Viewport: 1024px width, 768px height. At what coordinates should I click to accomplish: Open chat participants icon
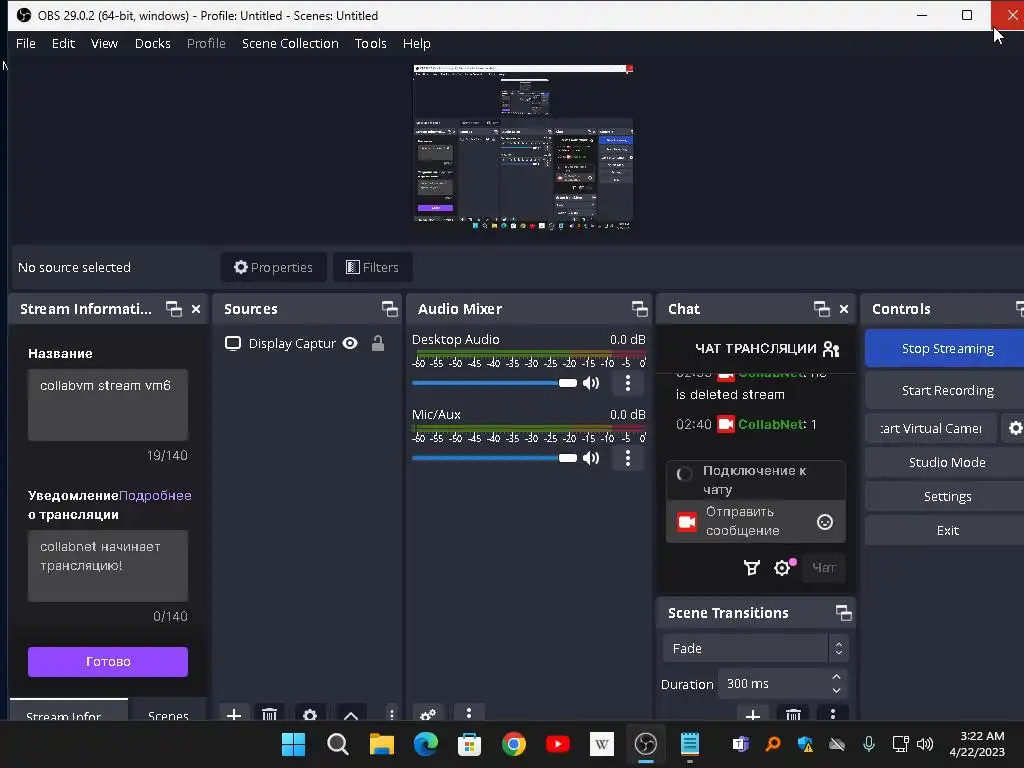[831, 349]
